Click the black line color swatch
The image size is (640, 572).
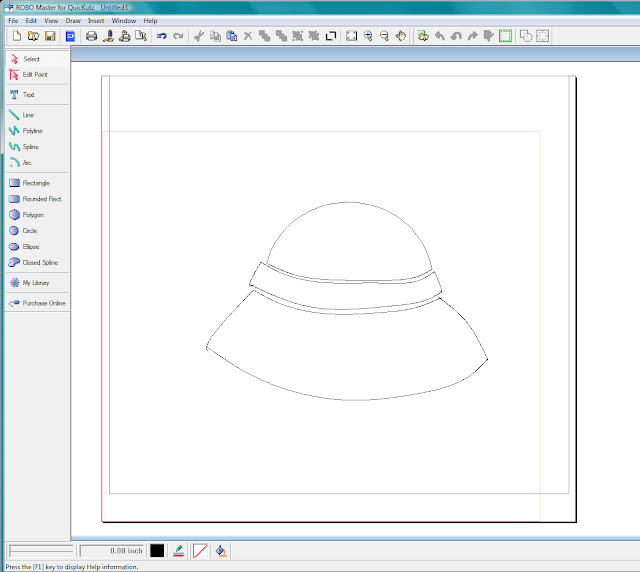pos(157,550)
